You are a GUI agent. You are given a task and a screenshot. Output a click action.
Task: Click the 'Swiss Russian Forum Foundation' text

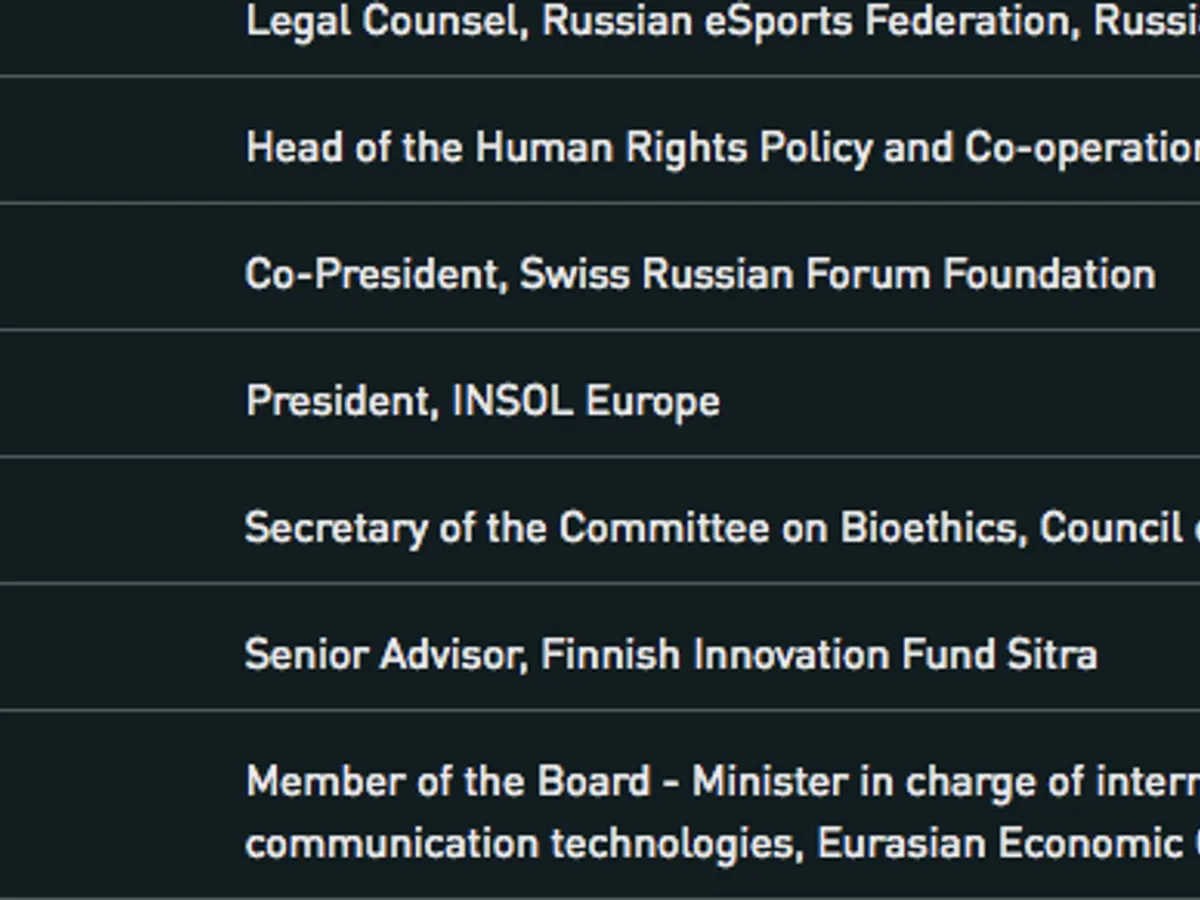click(837, 274)
